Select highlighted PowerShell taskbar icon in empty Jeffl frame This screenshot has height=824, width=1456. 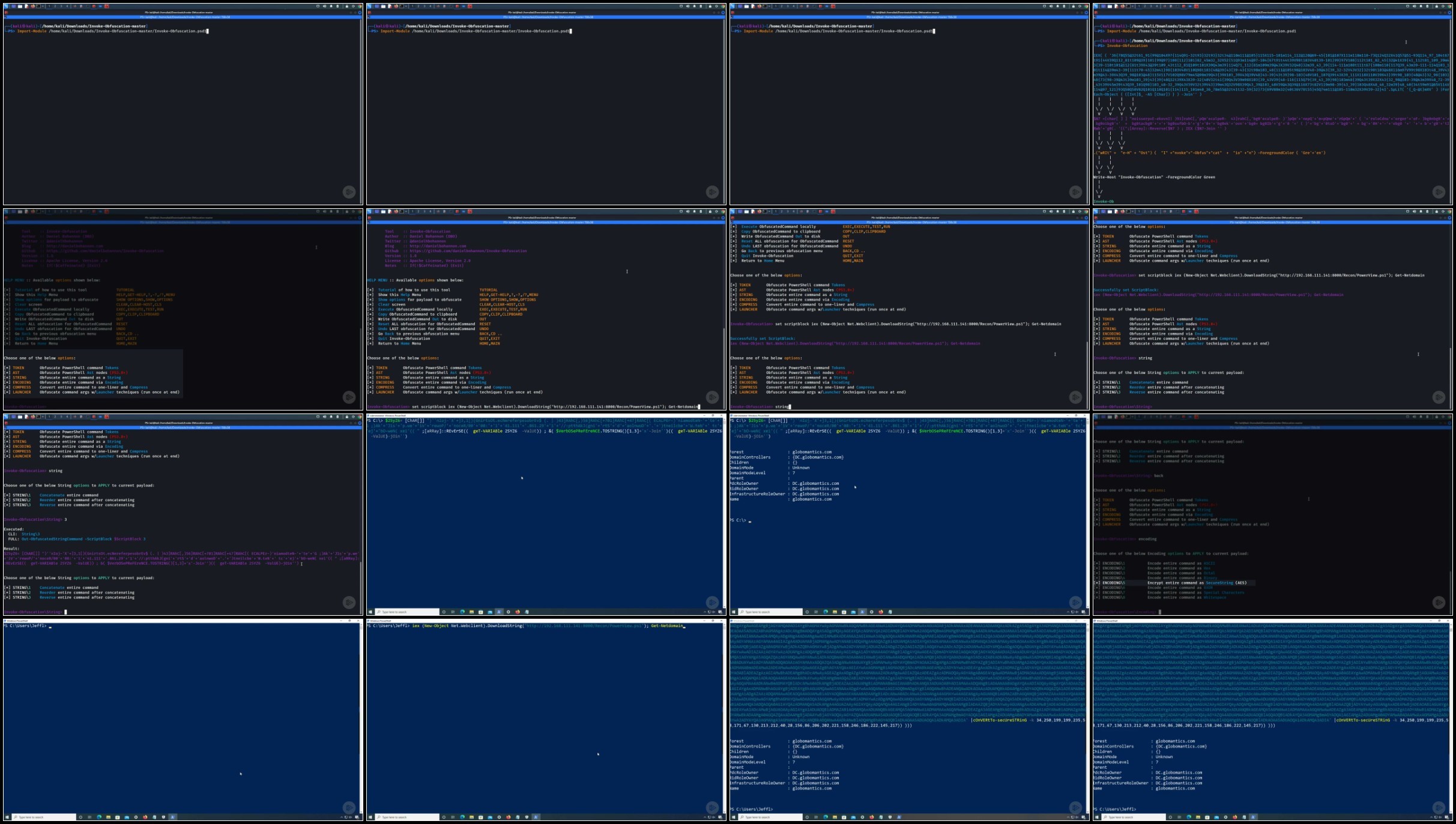pyautogui.click(x=172, y=817)
